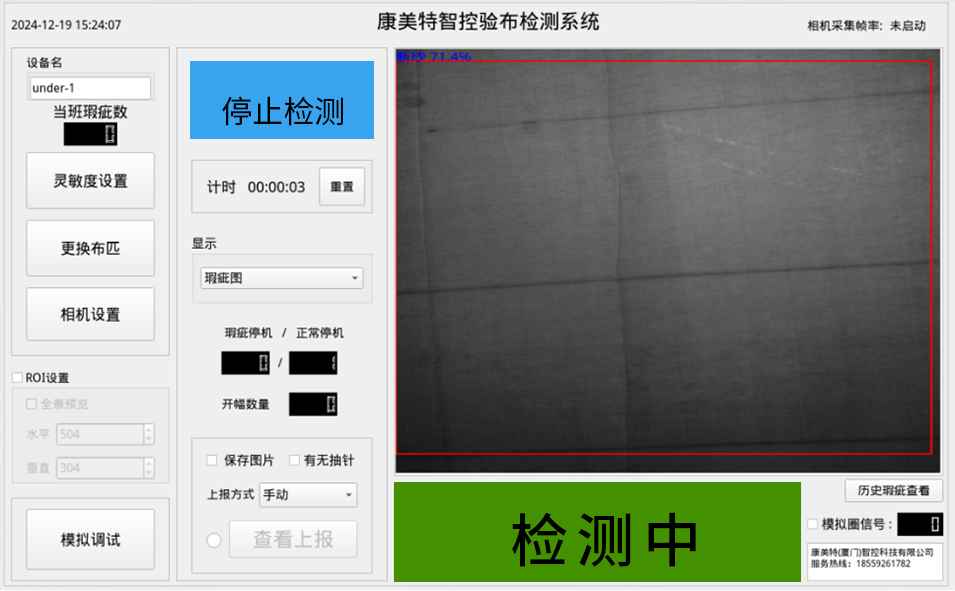955x591 pixels.
Task: Open 相机设置 camera settings
Action: [x=90, y=313]
